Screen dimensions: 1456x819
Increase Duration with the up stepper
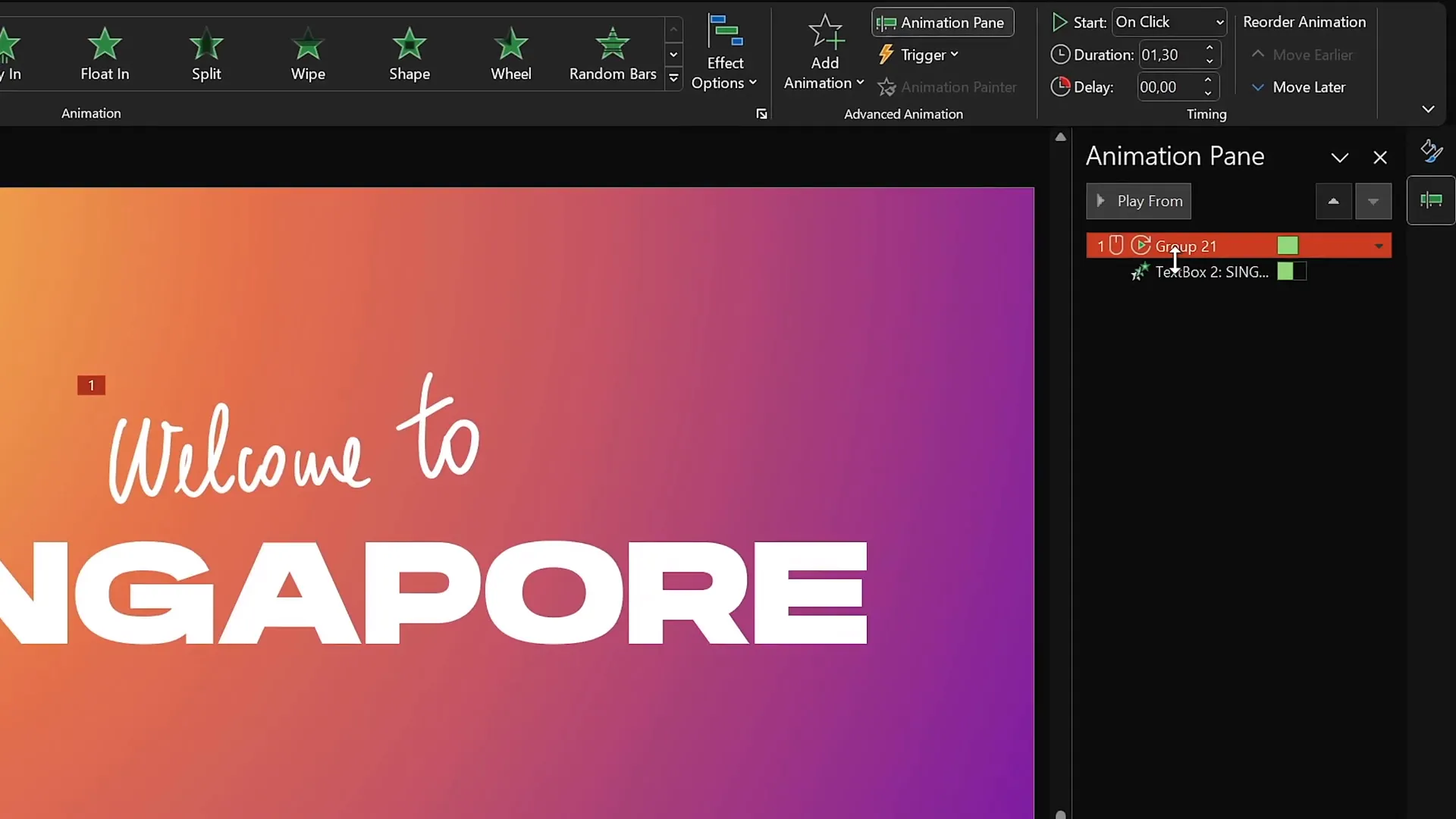point(1210,49)
